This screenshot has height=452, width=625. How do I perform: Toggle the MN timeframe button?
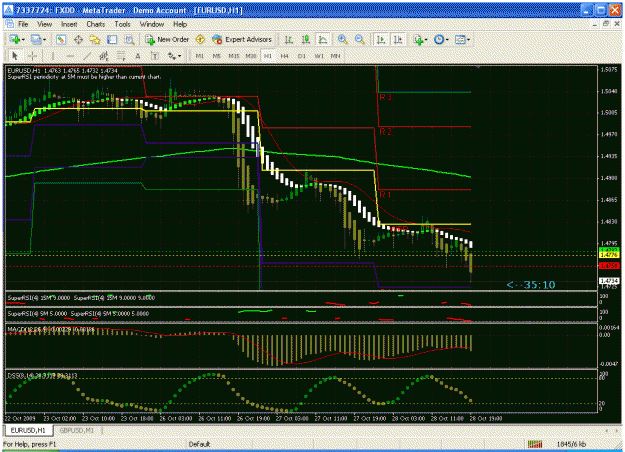pos(336,56)
